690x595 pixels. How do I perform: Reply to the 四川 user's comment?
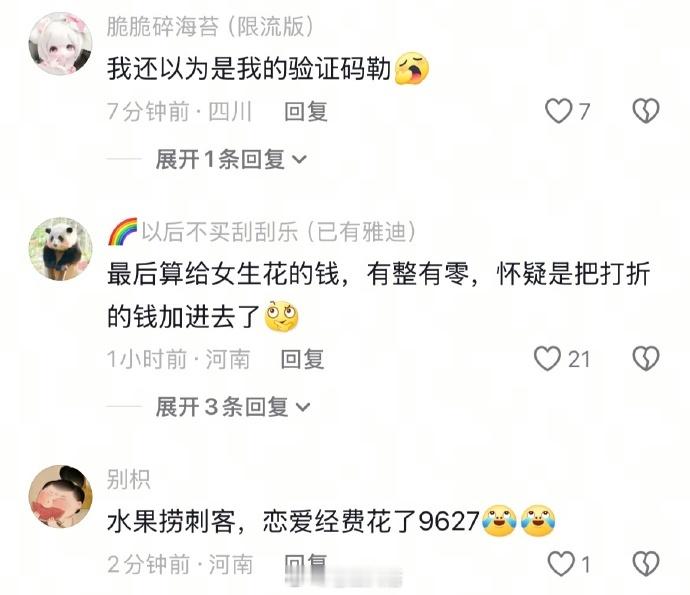tap(306, 111)
